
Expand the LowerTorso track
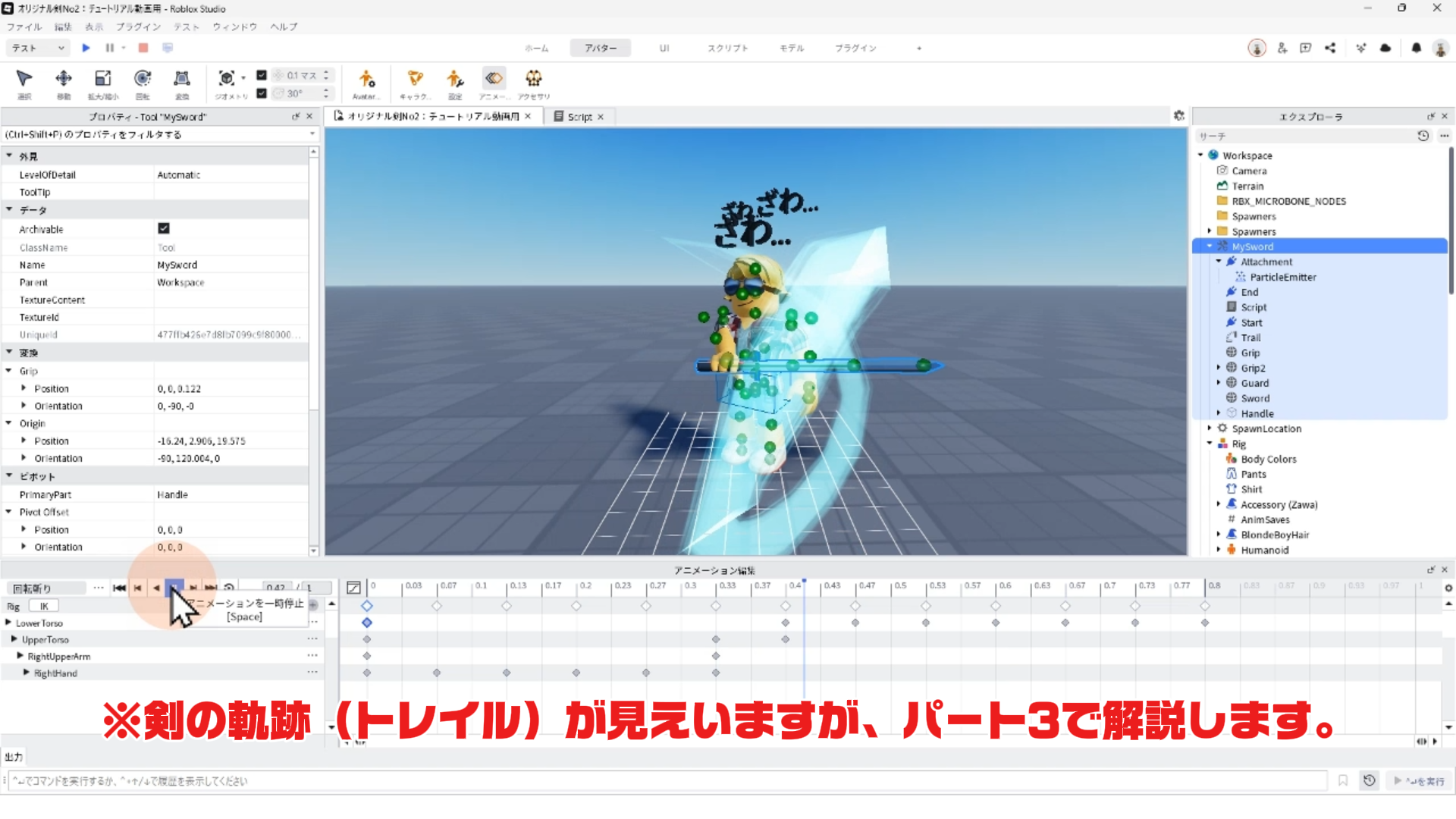pyautogui.click(x=8, y=623)
